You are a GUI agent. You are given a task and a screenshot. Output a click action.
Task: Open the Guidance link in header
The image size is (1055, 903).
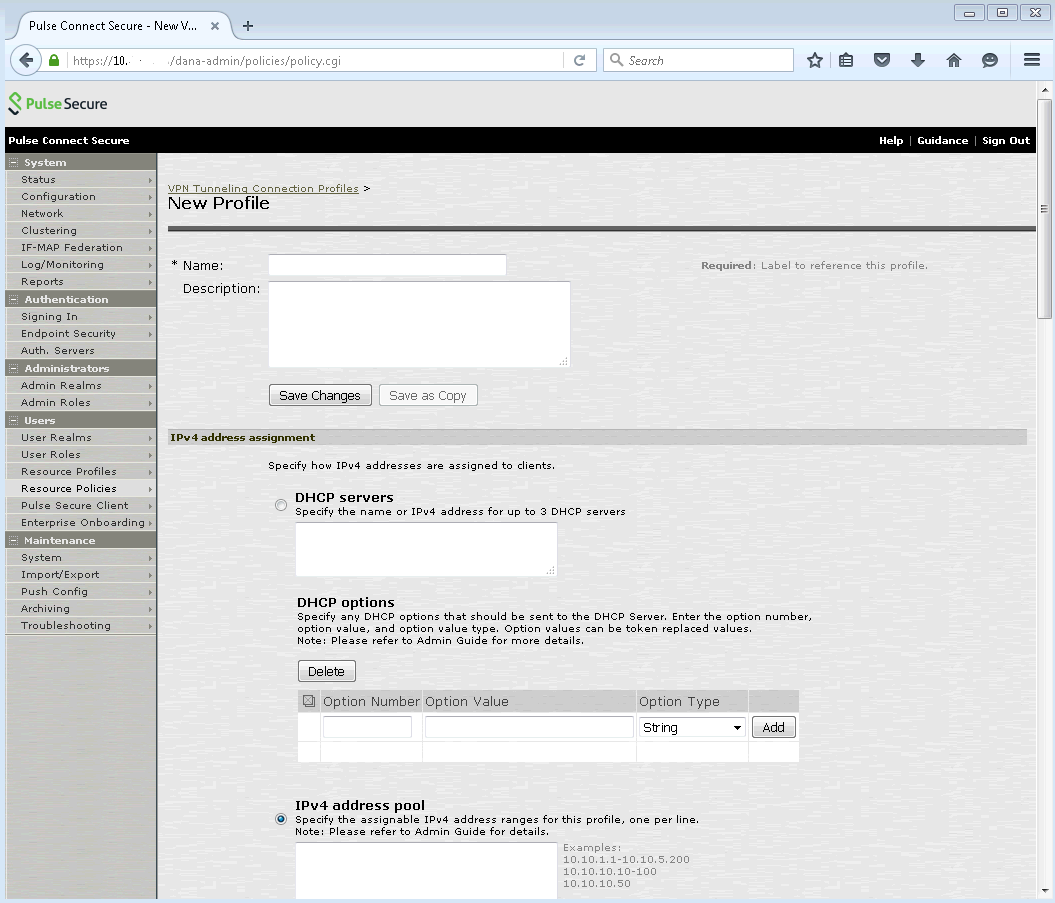(x=943, y=141)
